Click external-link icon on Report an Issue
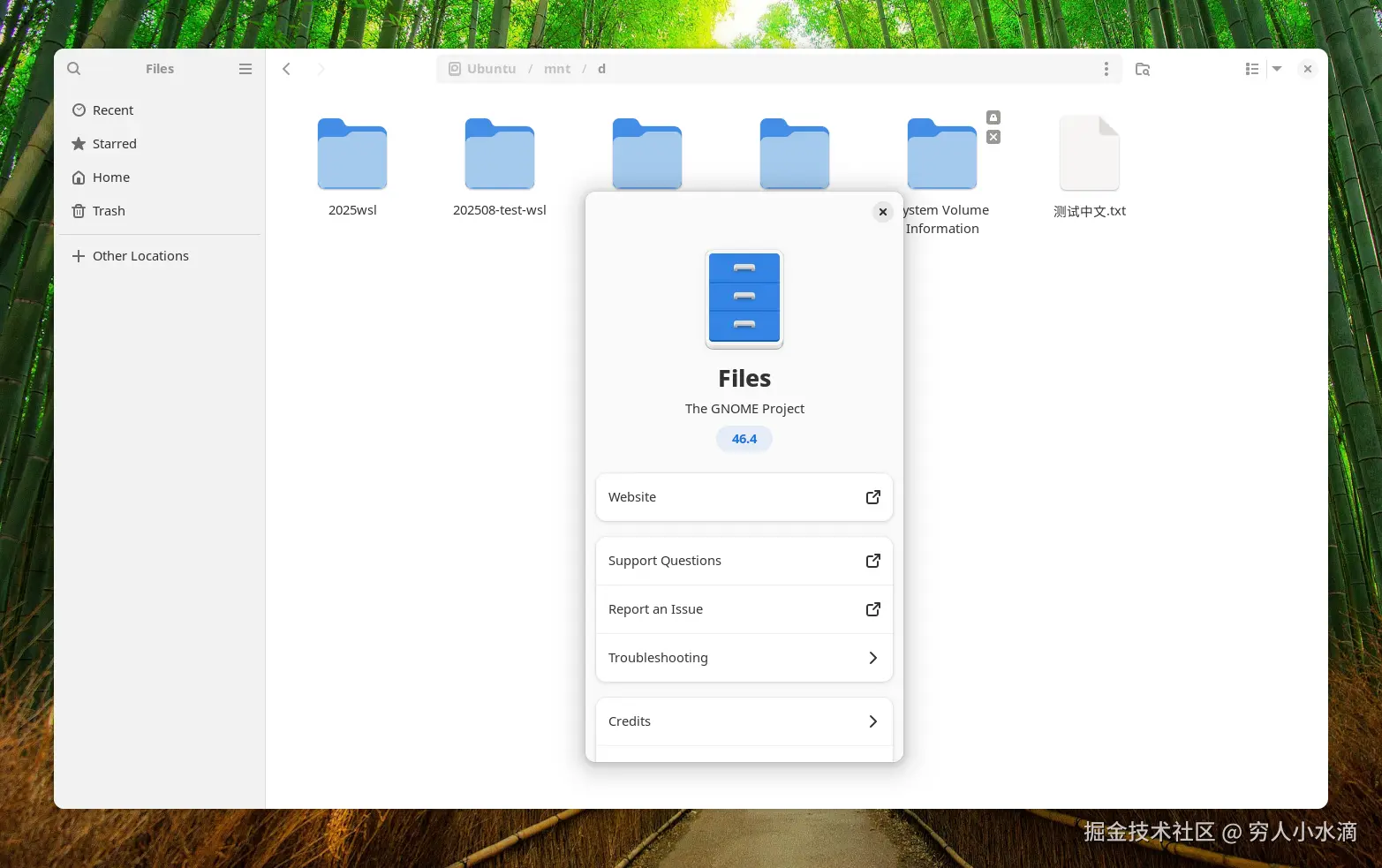1382x868 pixels. click(x=873, y=609)
